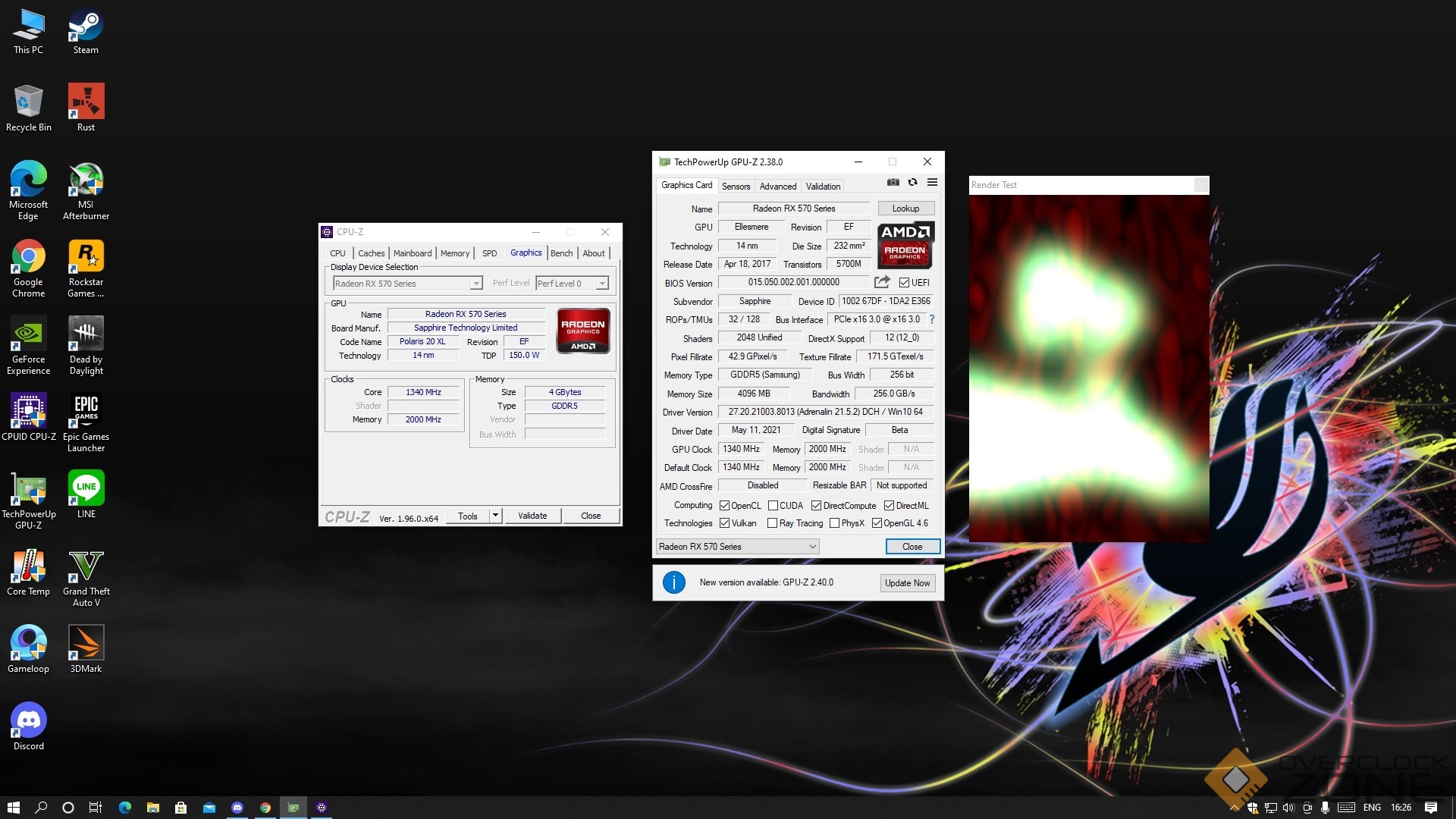Click the Discord taskbar icon
The width and height of the screenshot is (1456, 819).
[237, 808]
